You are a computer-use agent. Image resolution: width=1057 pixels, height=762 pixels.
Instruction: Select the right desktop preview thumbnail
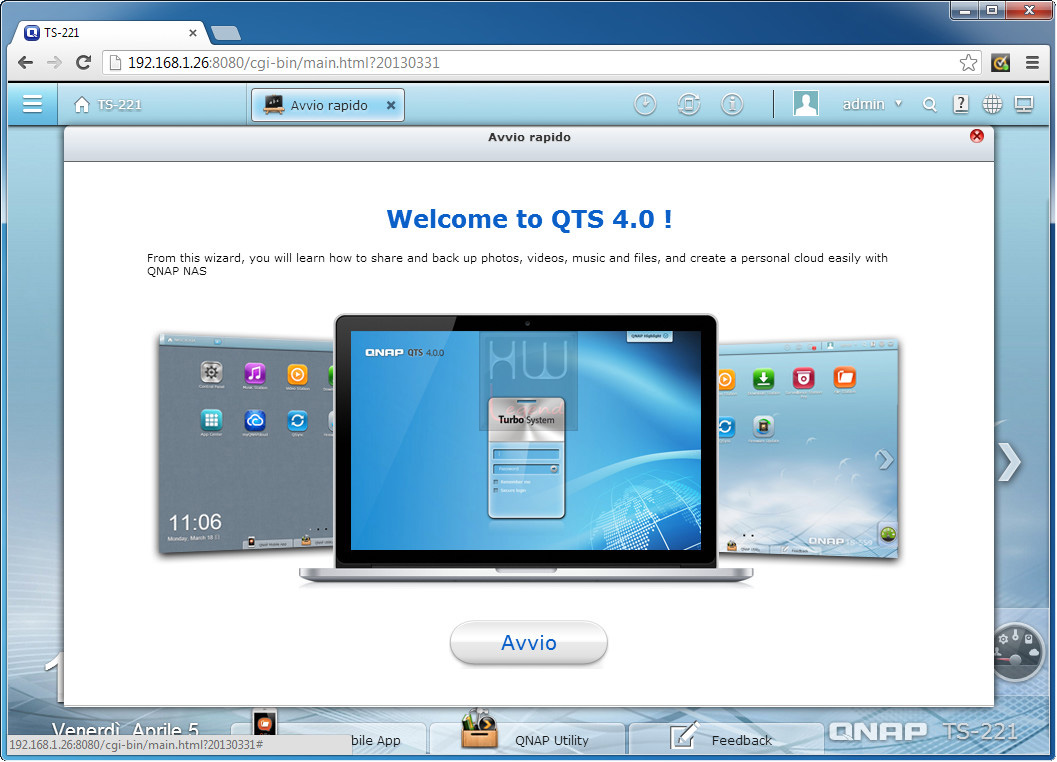tap(808, 448)
